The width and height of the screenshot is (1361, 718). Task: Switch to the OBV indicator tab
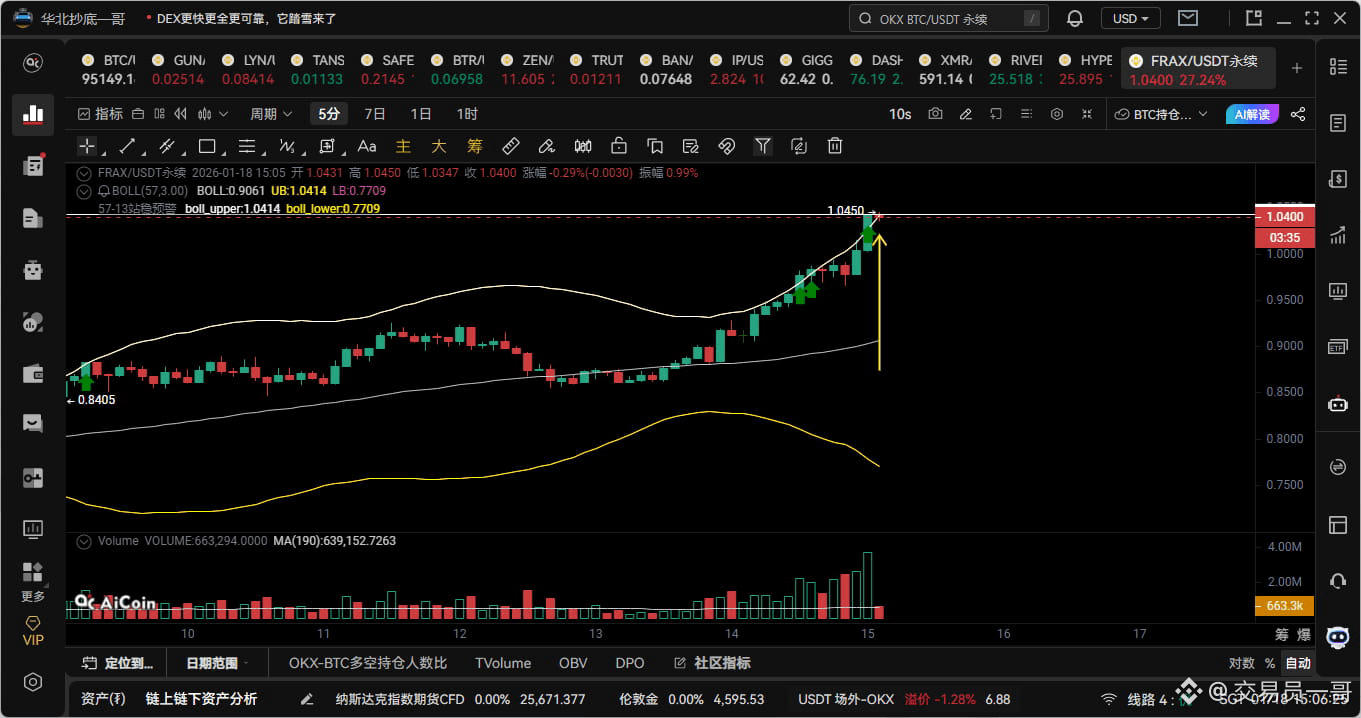pos(572,662)
